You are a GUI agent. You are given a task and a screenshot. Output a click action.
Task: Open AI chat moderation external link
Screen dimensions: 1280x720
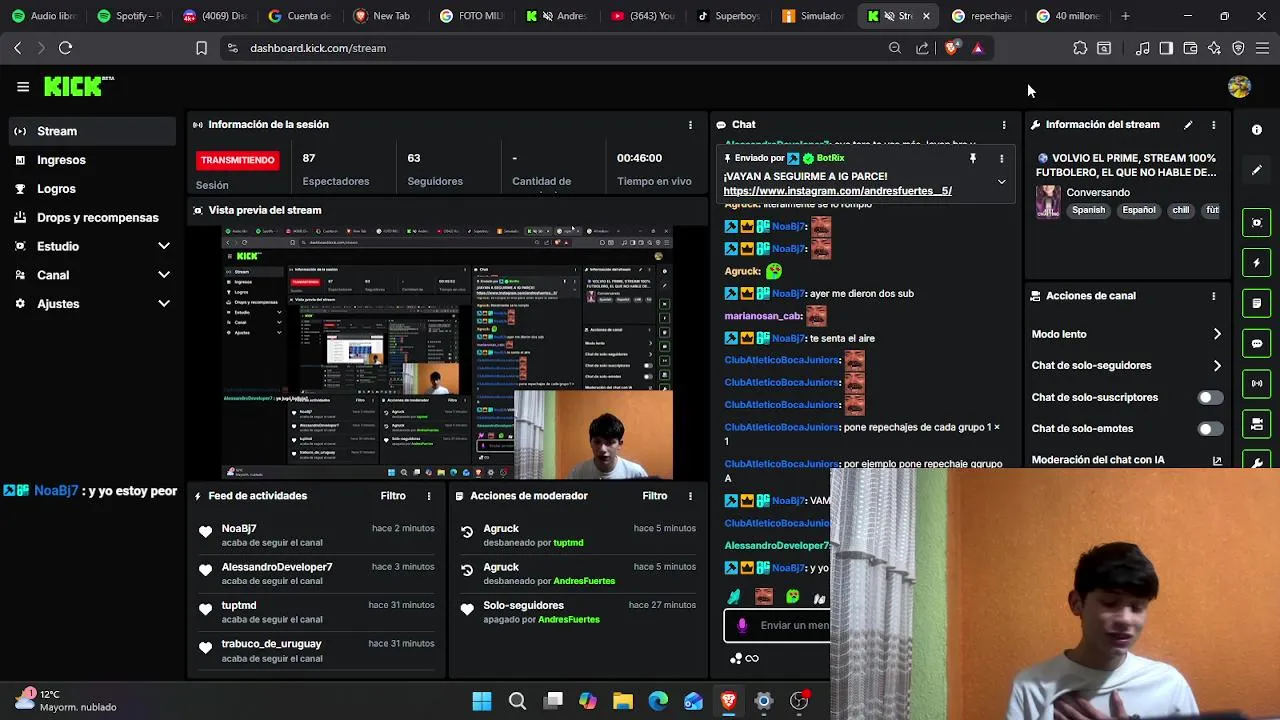coord(1217,461)
